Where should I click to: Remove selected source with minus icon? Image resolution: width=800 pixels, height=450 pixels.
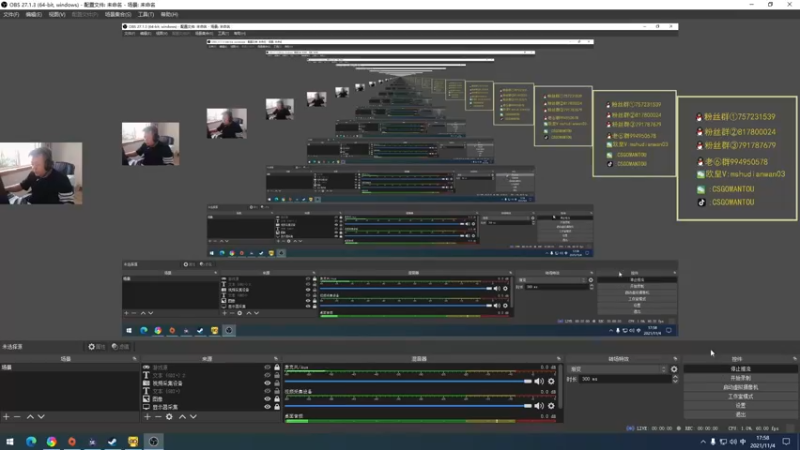pyautogui.click(x=158, y=417)
